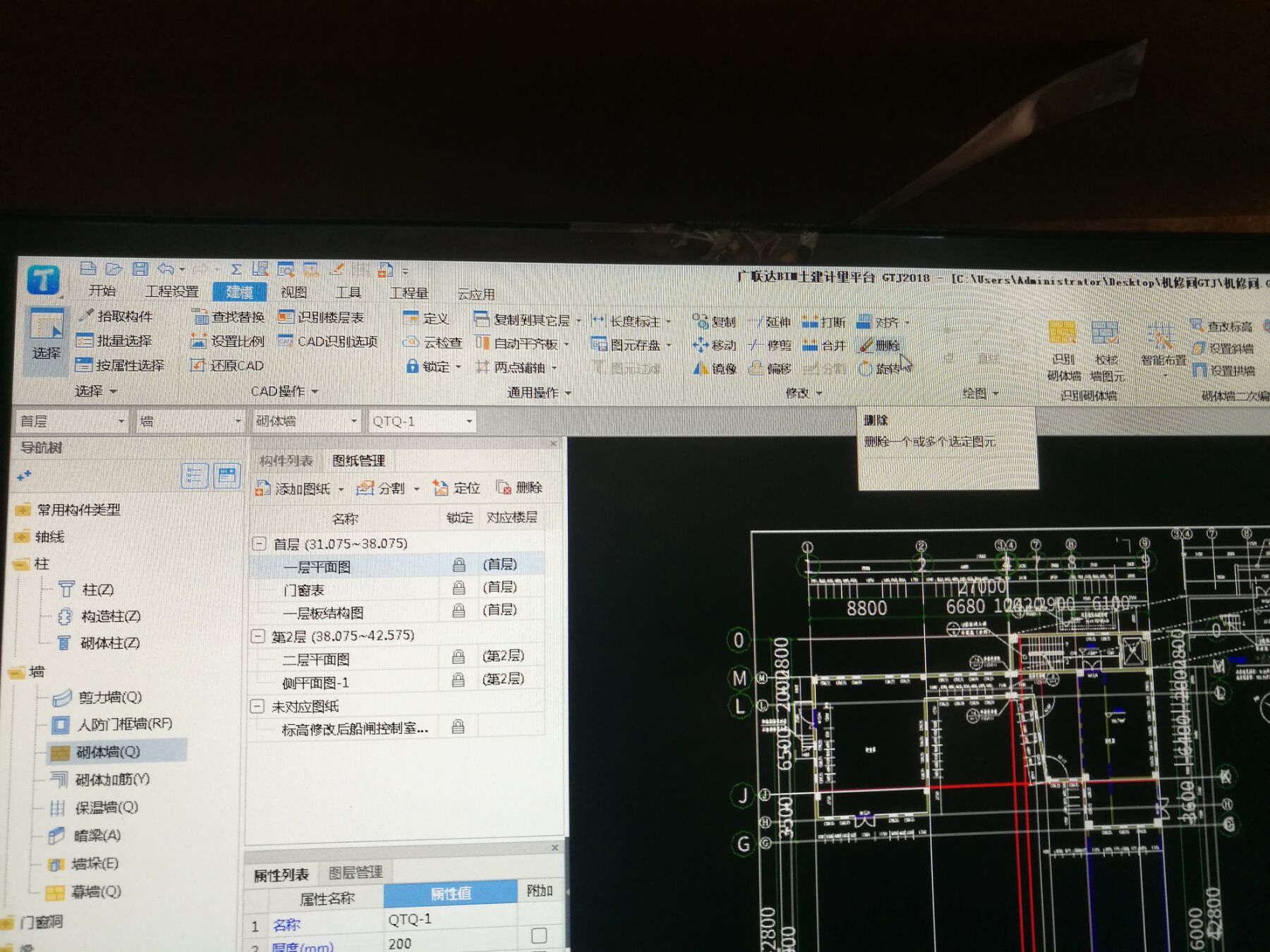
Task: Click 定位 locate in drawing management
Action: [x=456, y=487]
